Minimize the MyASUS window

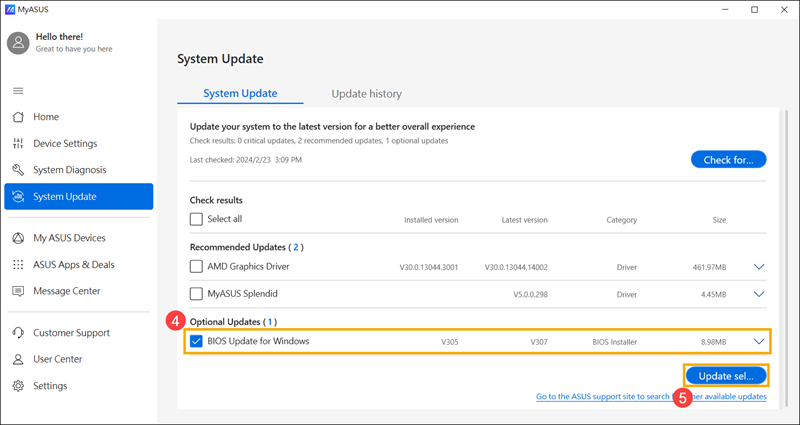[x=724, y=10]
